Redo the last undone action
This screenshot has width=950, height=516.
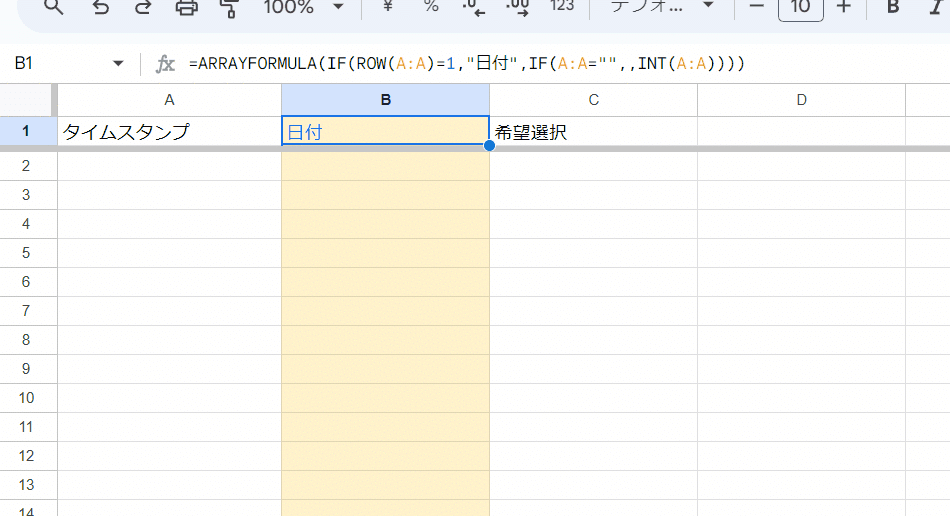[x=143, y=7]
